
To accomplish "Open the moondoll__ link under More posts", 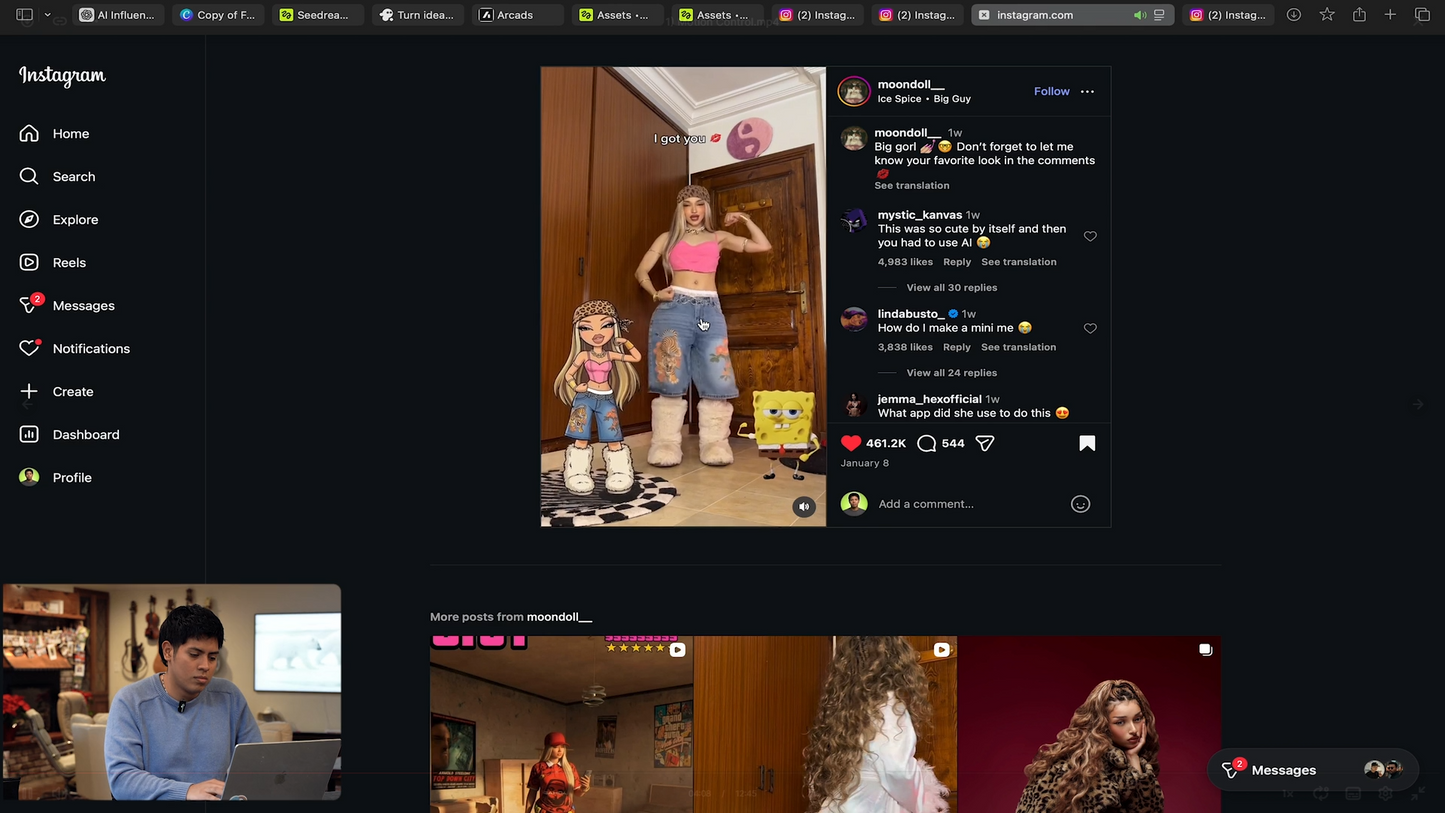I will (x=559, y=617).
